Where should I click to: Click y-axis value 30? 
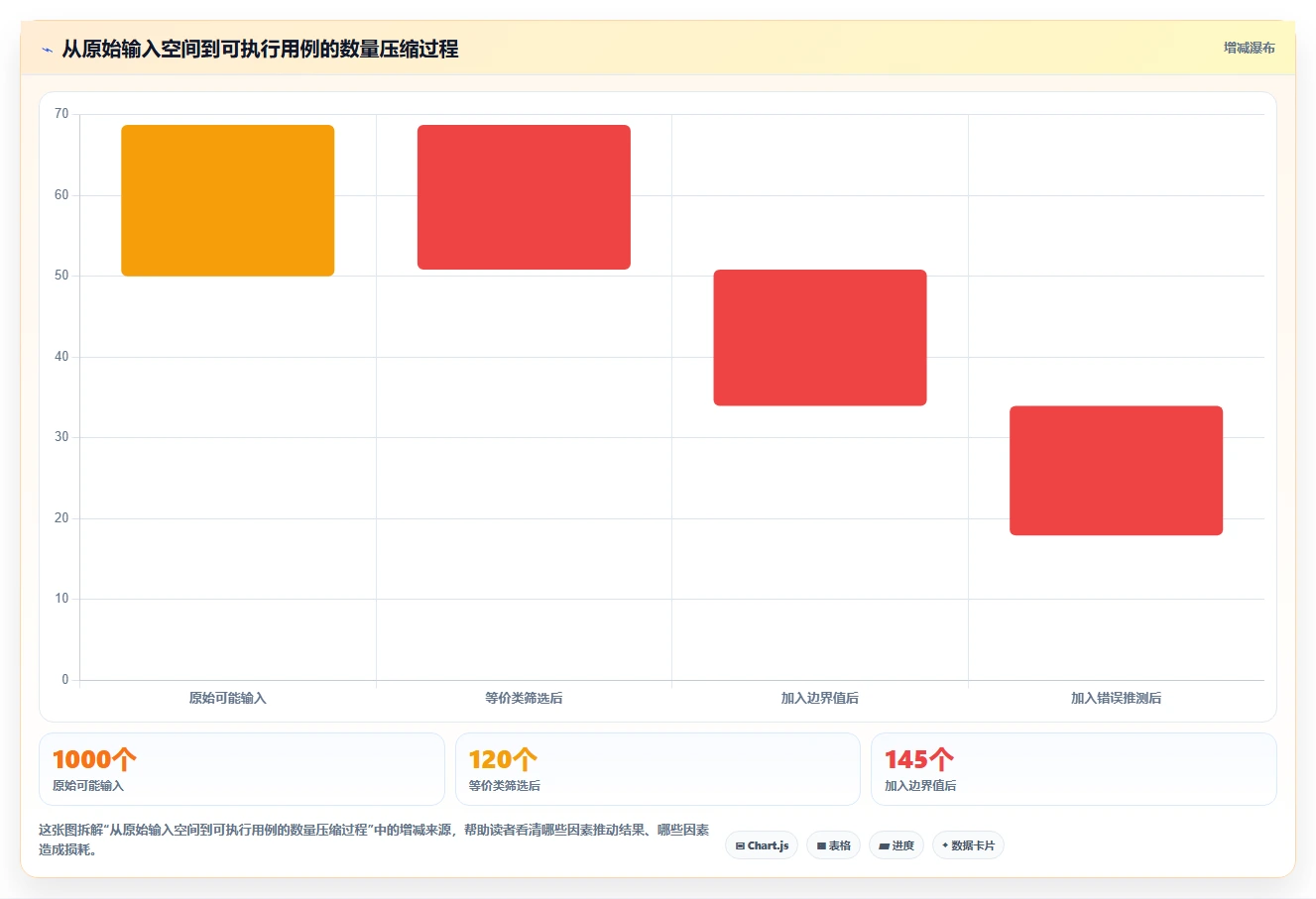(x=61, y=437)
